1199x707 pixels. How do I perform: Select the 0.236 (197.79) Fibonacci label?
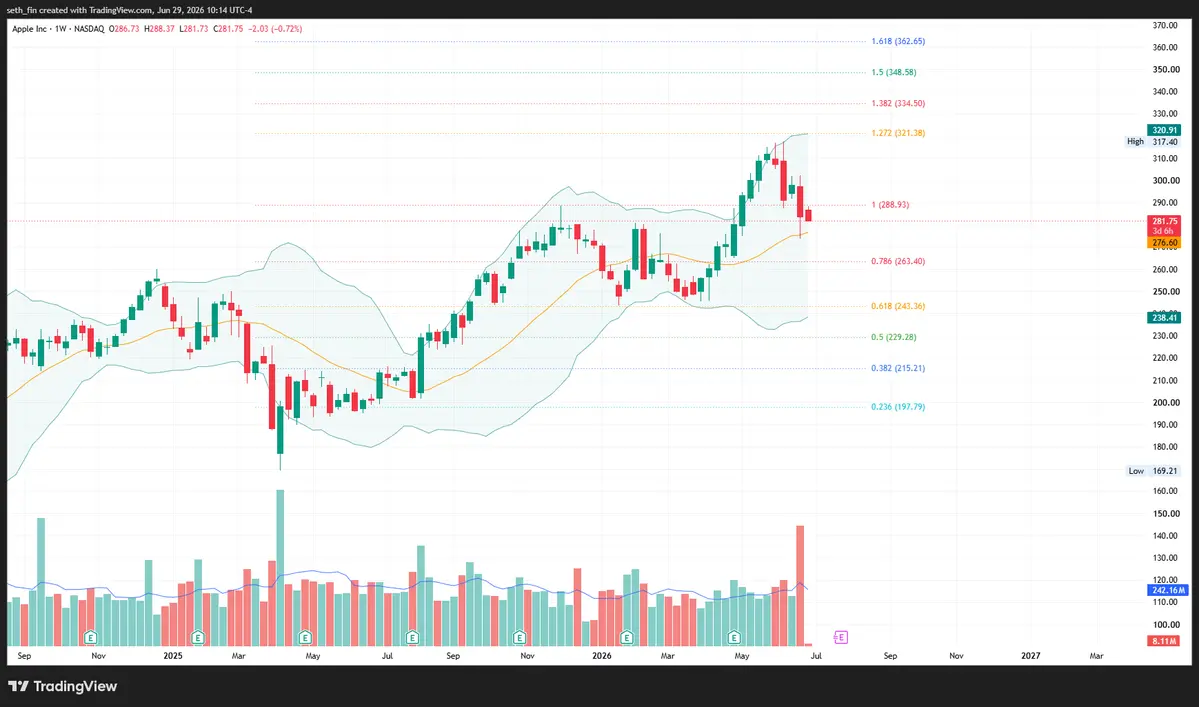tap(898, 407)
